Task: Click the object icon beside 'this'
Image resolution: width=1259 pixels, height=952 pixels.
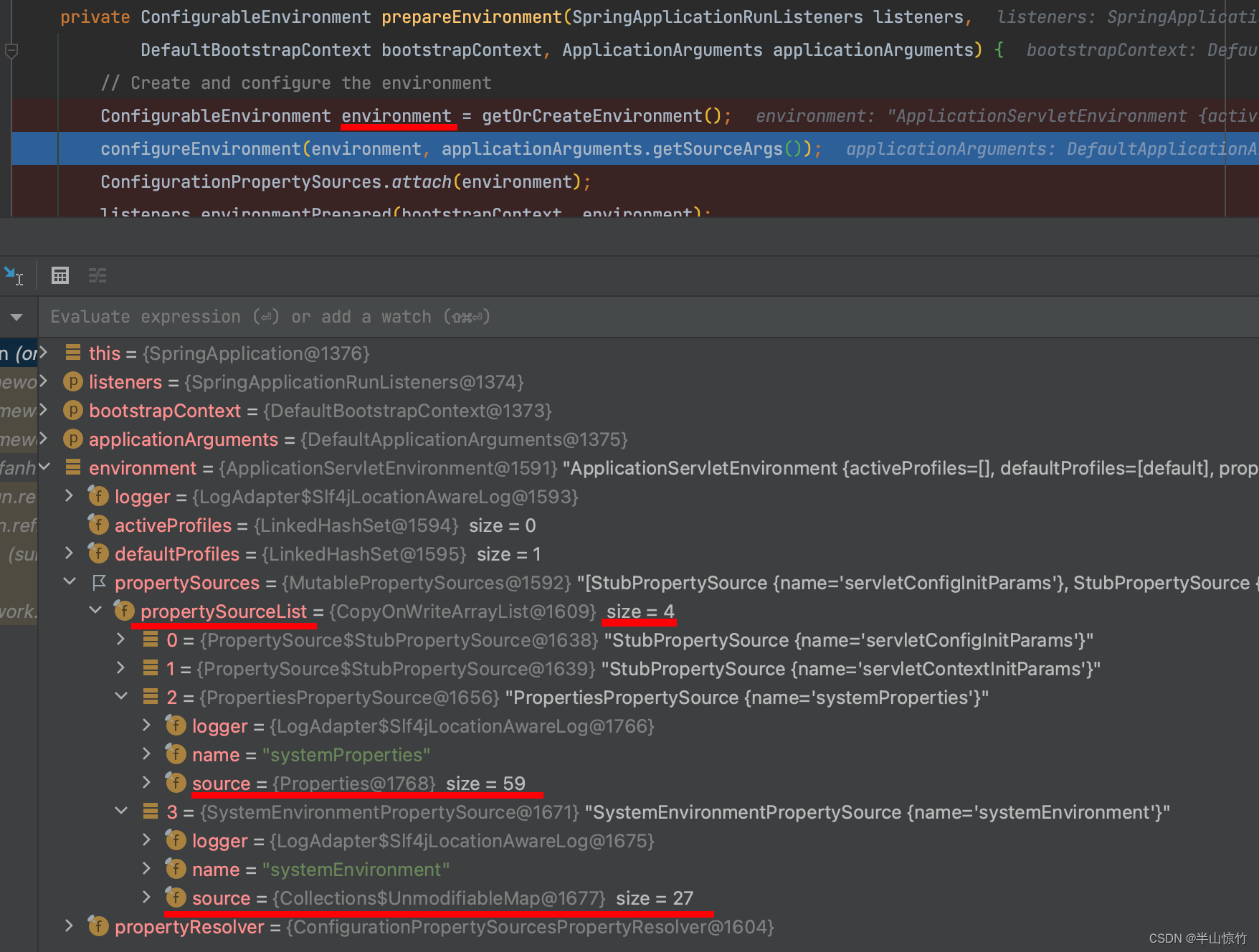Action: pyautogui.click(x=72, y=352)
